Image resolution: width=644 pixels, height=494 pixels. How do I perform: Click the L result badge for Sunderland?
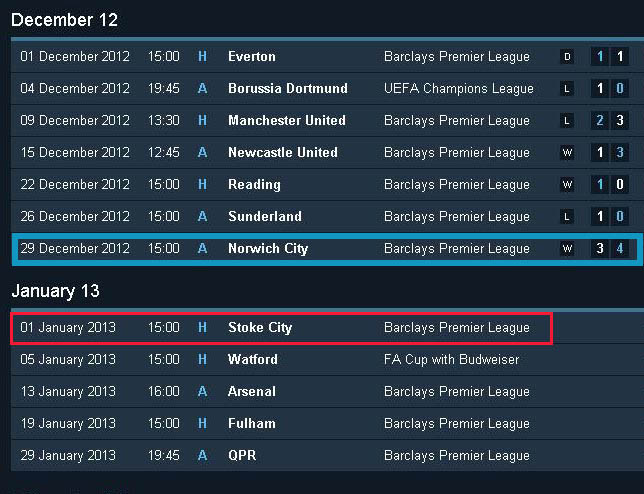[567, 217]
